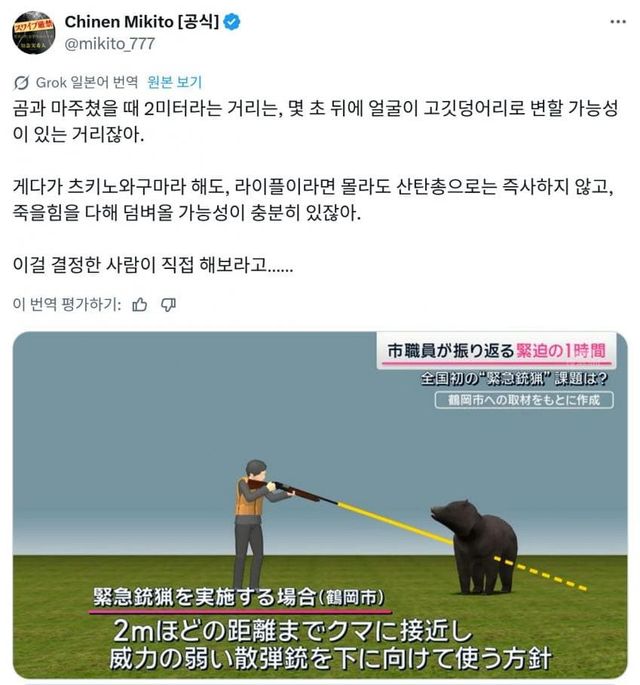
Task: Click the yellow shot trajectory line
Action: point(395,523)
